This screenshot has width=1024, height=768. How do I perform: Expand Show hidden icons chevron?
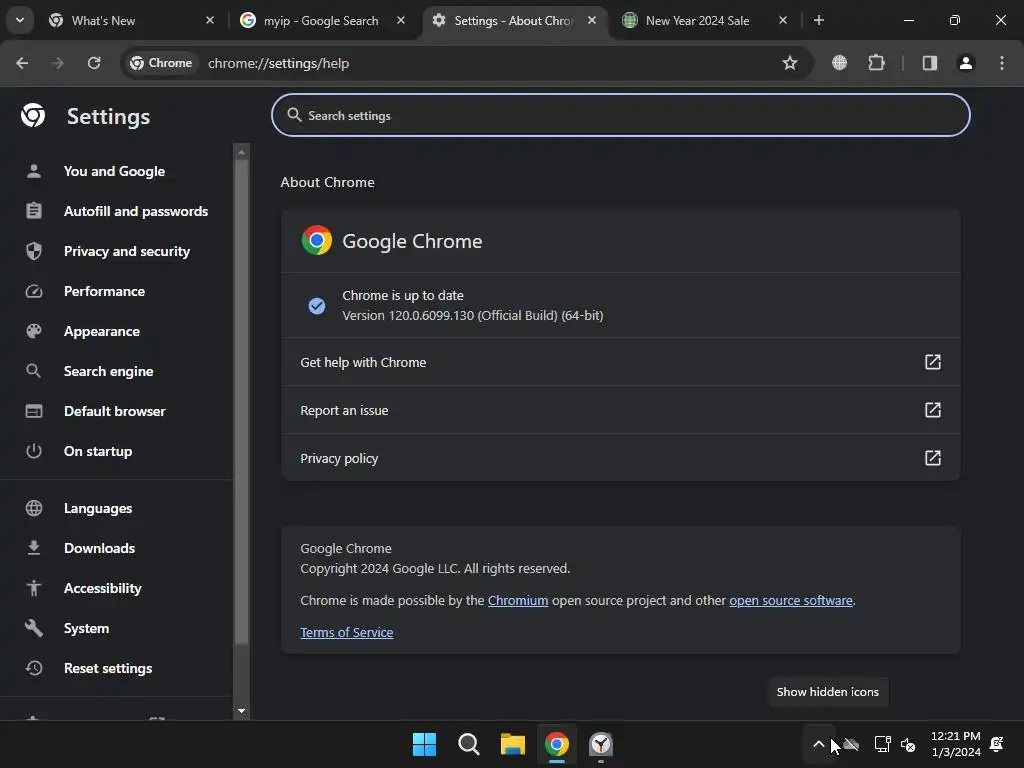818,744
